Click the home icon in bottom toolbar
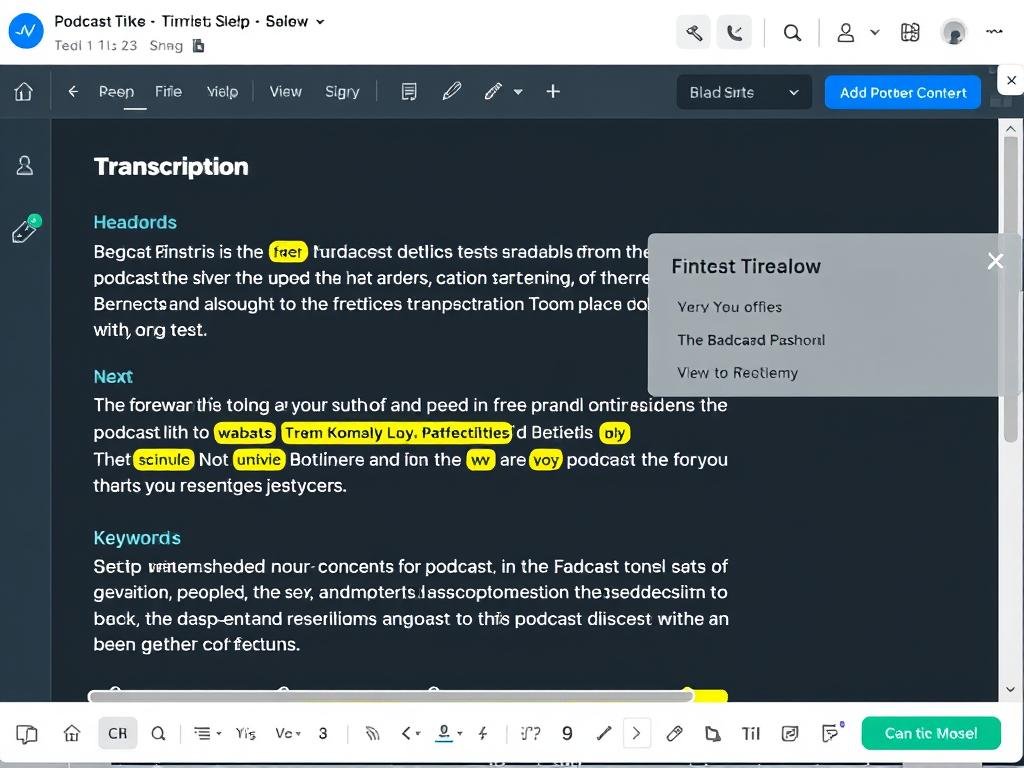 click(72, 733)
